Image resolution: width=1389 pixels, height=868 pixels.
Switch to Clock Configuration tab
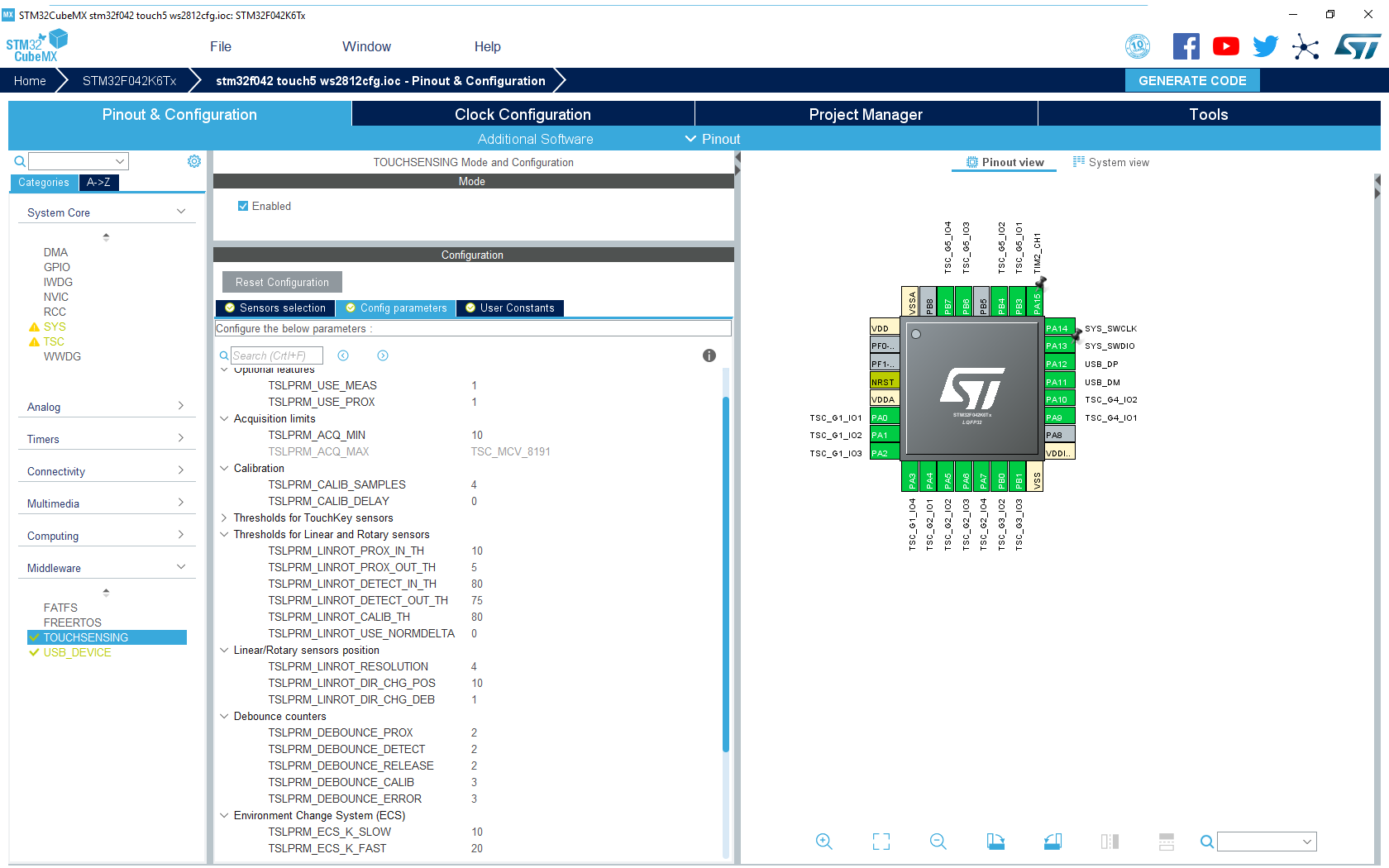pos(523,114)
